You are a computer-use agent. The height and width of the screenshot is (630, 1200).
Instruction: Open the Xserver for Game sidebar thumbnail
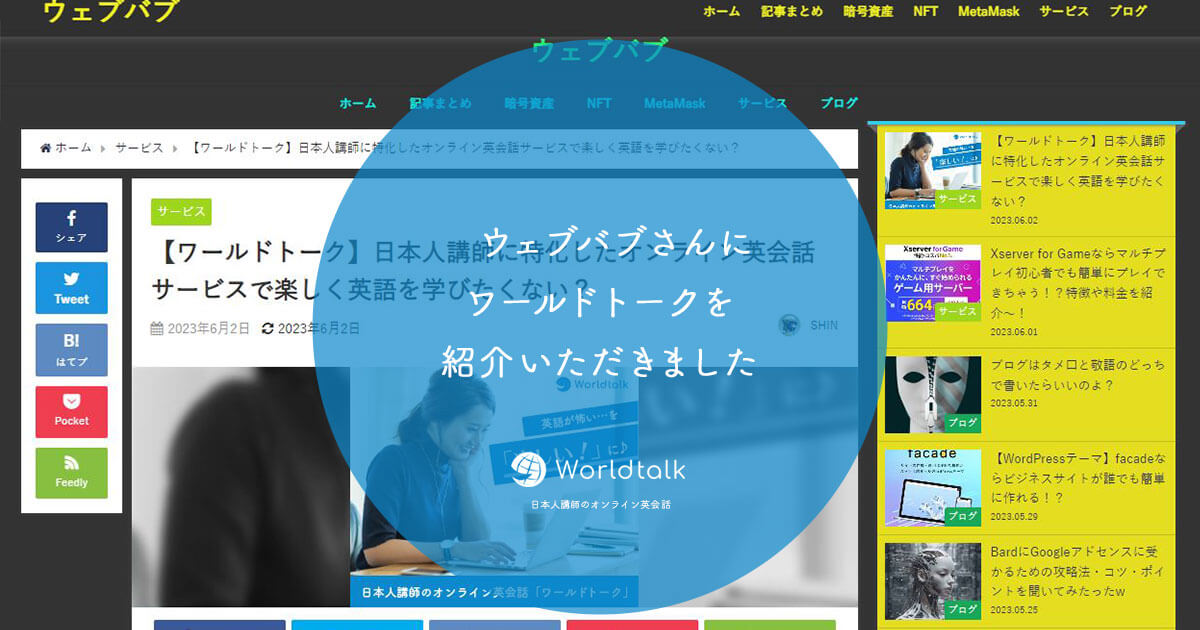click(933, 283)
